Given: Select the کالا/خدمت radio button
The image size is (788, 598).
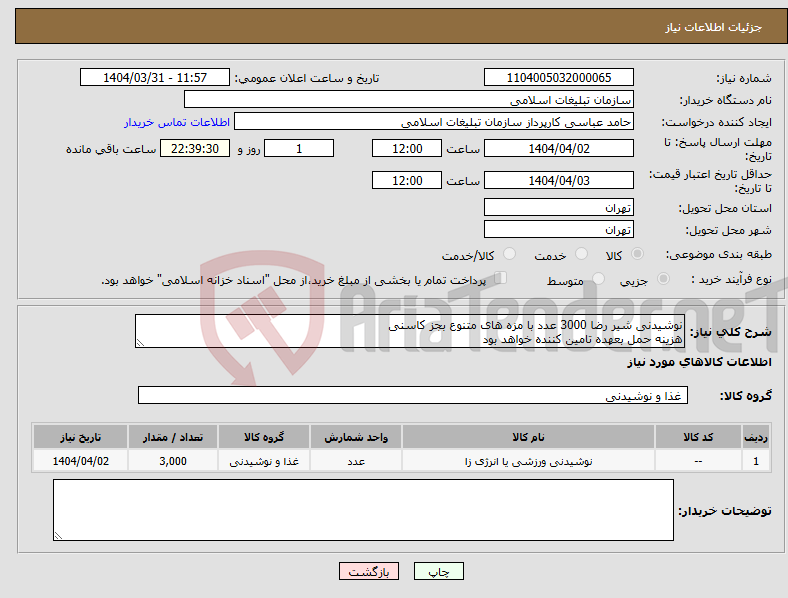Looking at the screenshot, I should 510,254.
